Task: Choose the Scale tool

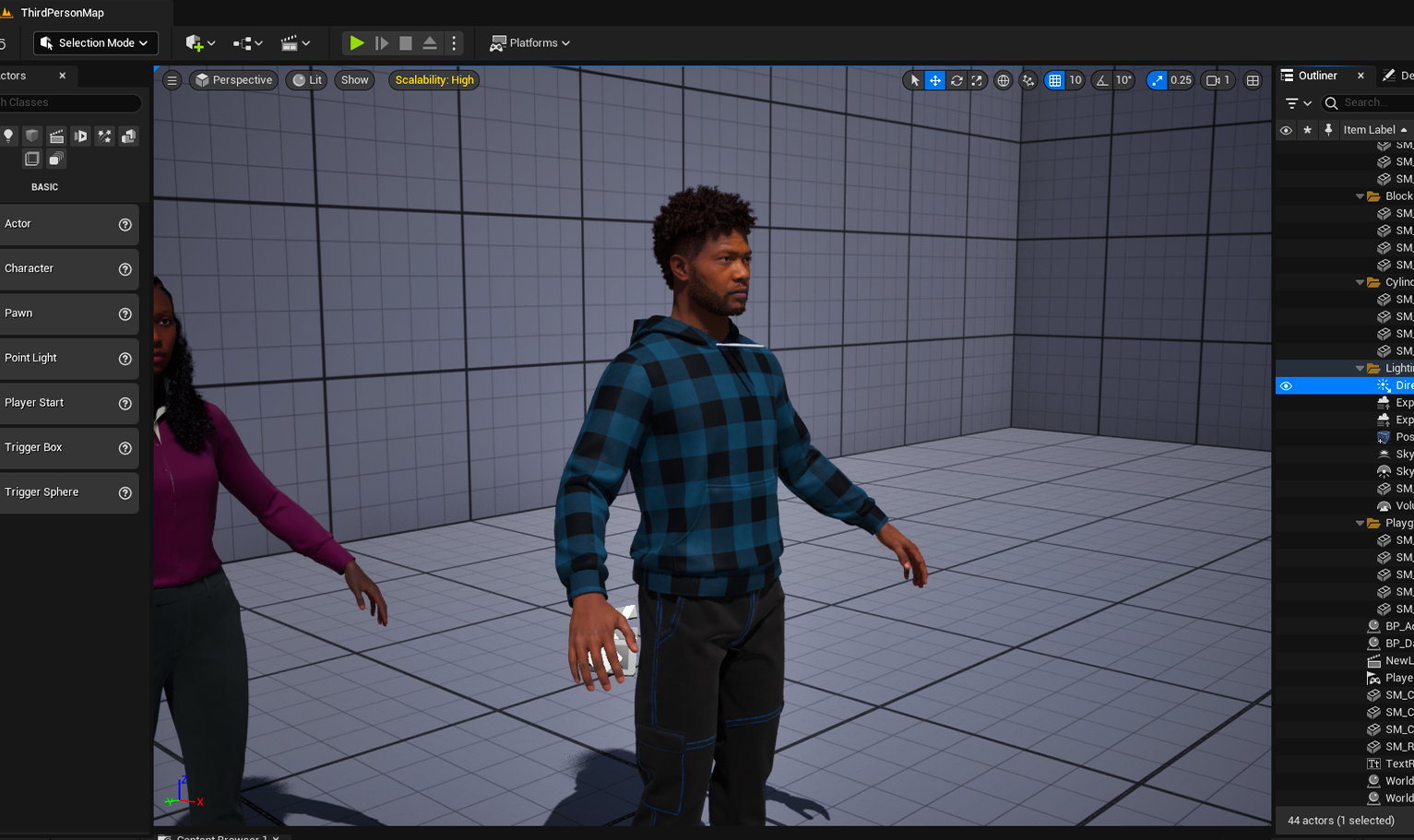Action: pyautogui.click(x=977, y=80)
